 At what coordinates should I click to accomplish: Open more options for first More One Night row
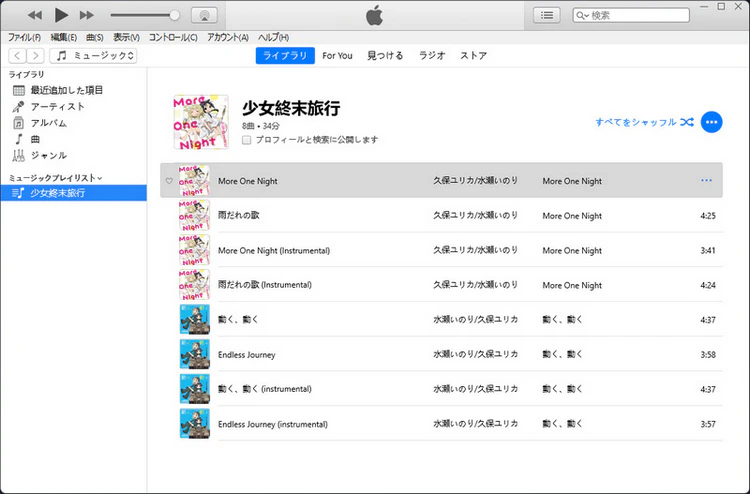pos(706,181)
